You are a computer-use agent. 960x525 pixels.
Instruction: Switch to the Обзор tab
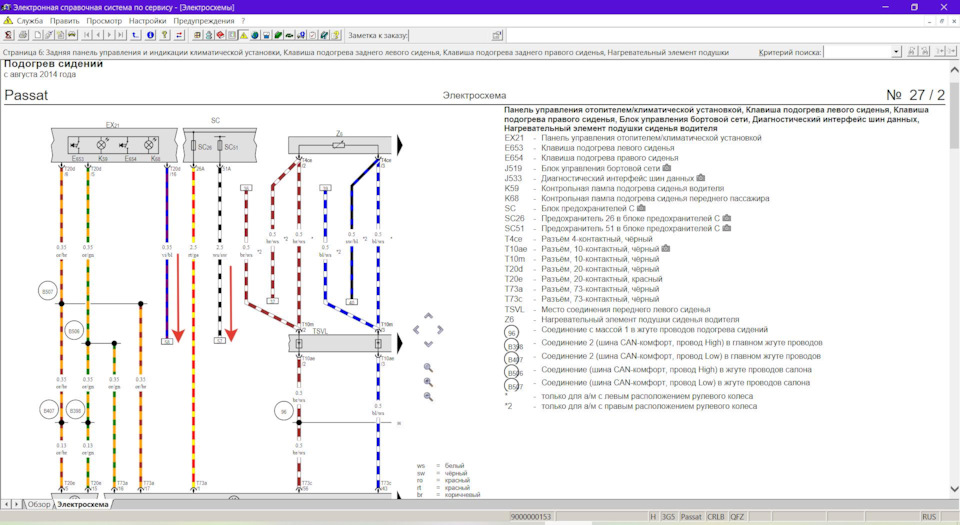39,504
